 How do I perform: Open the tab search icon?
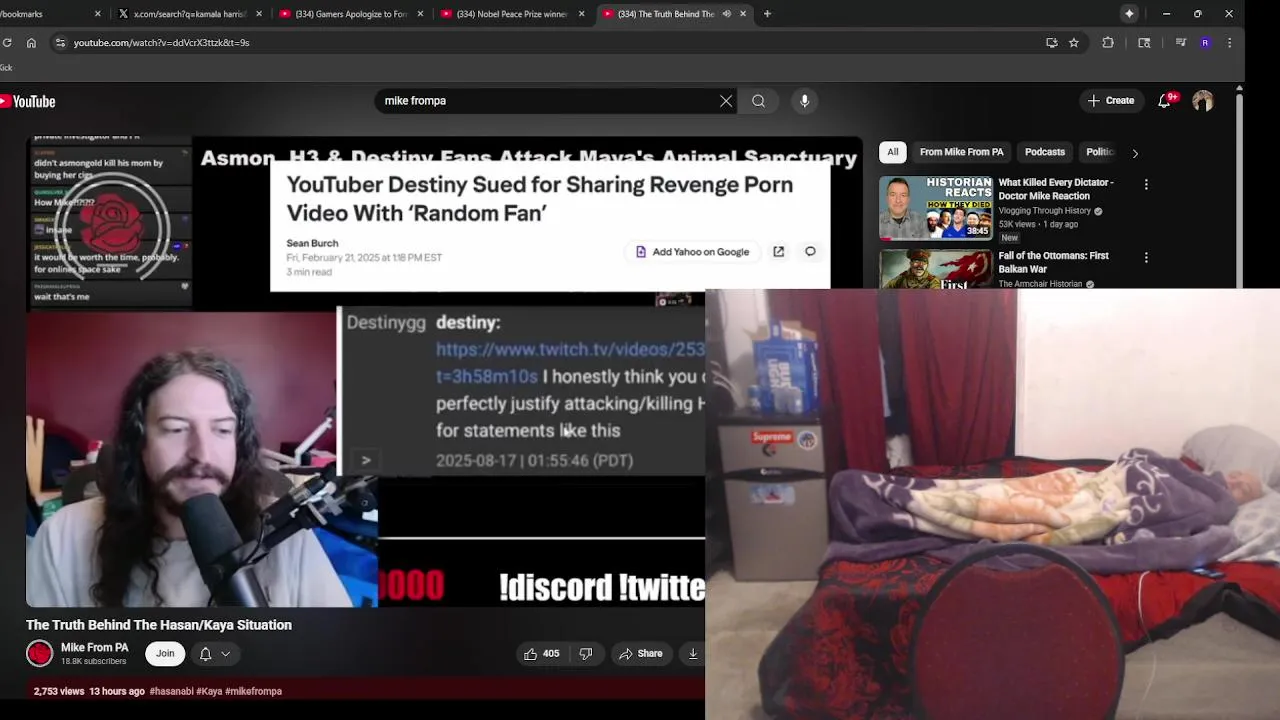tap(1144, 43)
